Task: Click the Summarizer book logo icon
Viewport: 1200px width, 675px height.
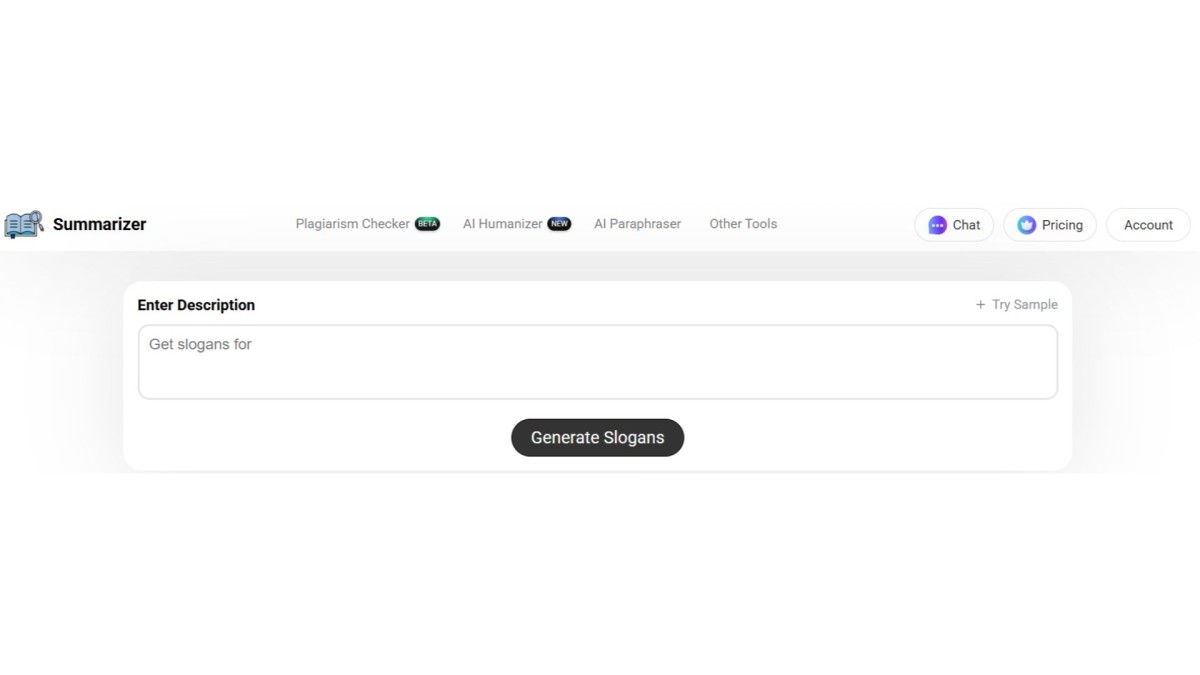Action: (x=24, y=224)
